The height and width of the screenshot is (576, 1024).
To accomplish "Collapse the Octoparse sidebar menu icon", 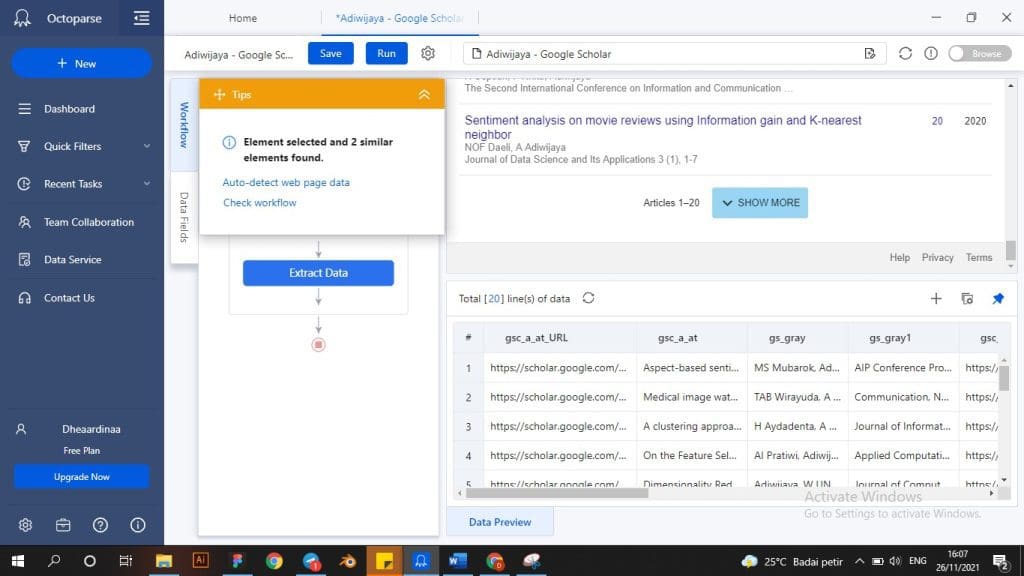I will coord(141,18).
